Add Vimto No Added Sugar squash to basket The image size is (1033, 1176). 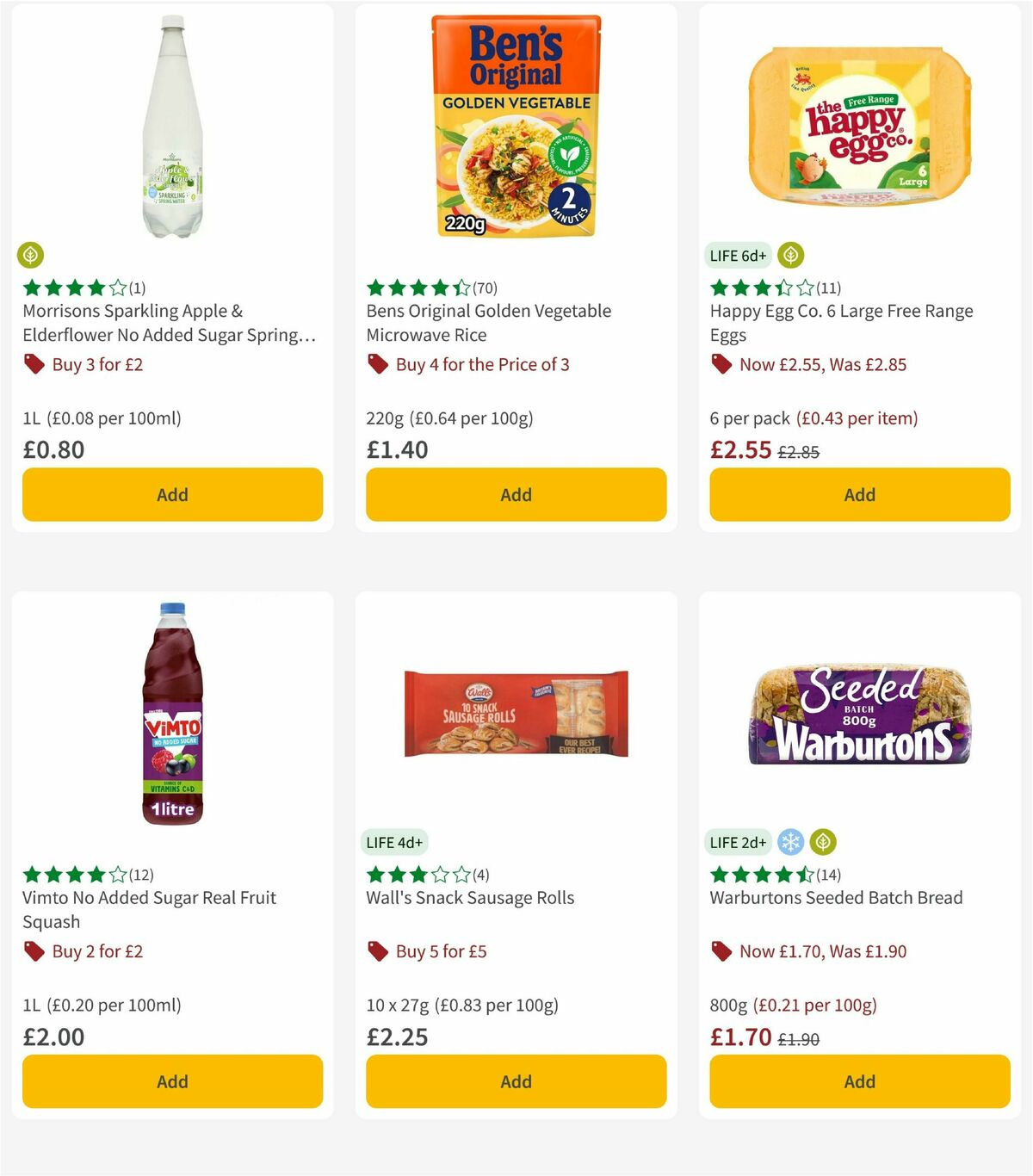(x=172, y=1081)
